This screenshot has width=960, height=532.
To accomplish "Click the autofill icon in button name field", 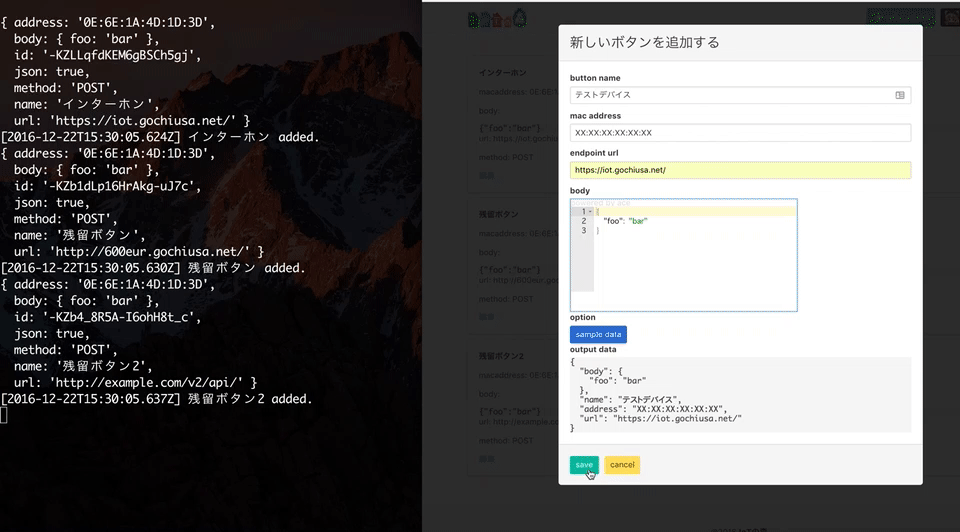I will pos(900,95).
